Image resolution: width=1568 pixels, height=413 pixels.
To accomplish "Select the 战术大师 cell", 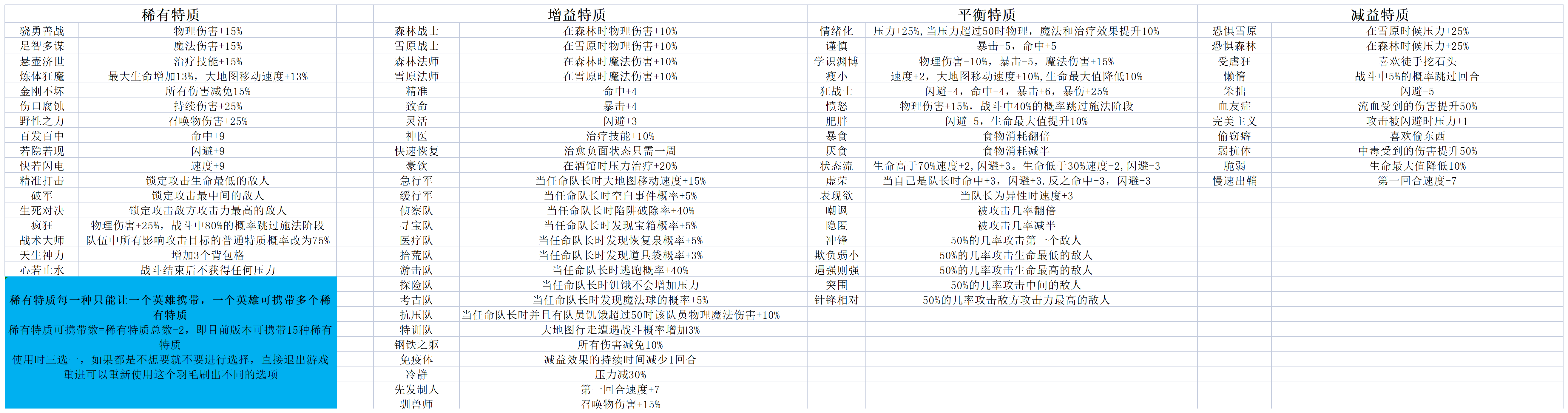I will pos(42,240).
